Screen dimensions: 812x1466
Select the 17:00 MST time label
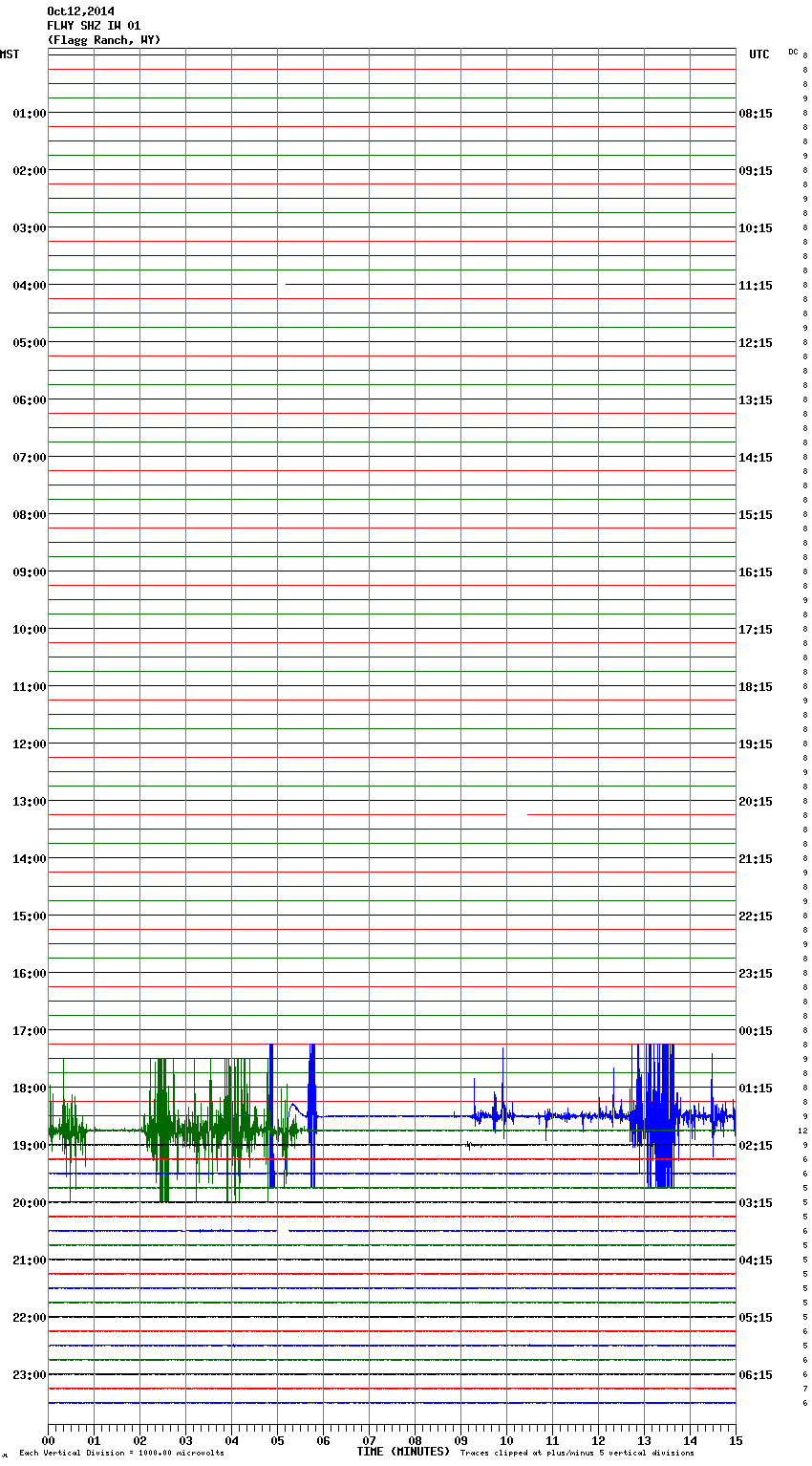(30, 1031)
